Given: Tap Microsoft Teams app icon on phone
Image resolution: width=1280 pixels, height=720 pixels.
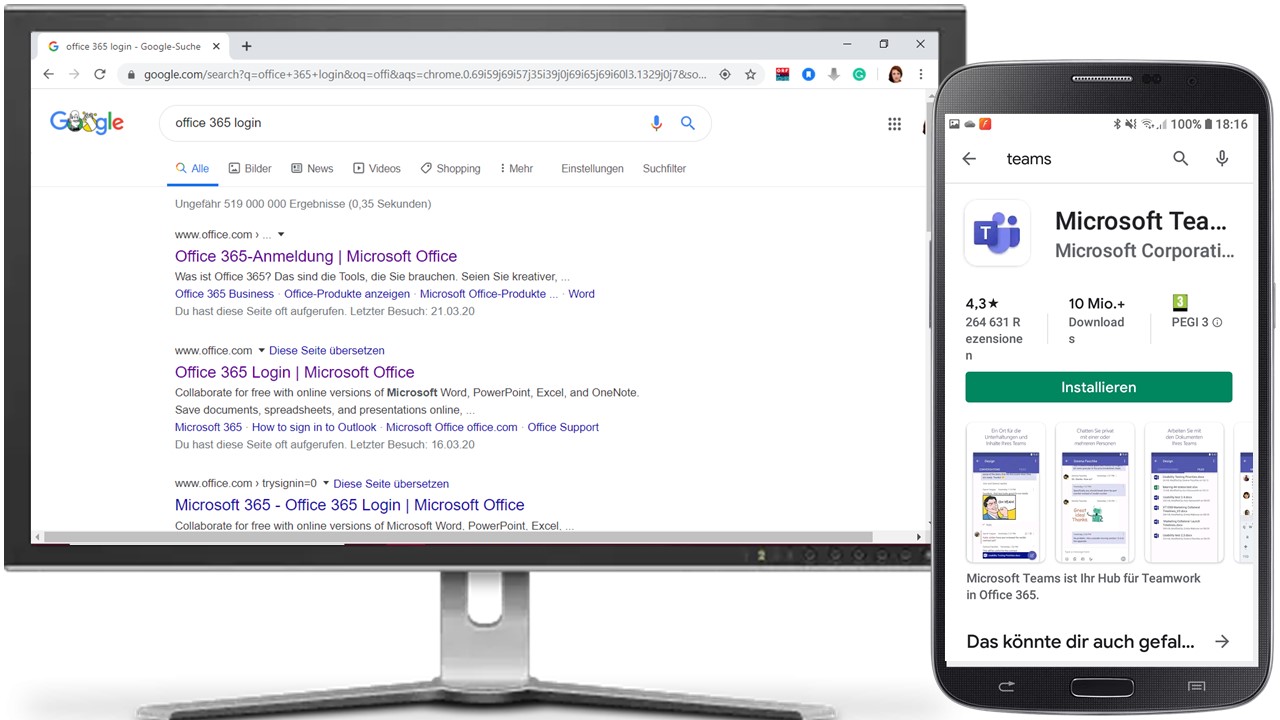Looking at the screenshot, I should [997, 232].
